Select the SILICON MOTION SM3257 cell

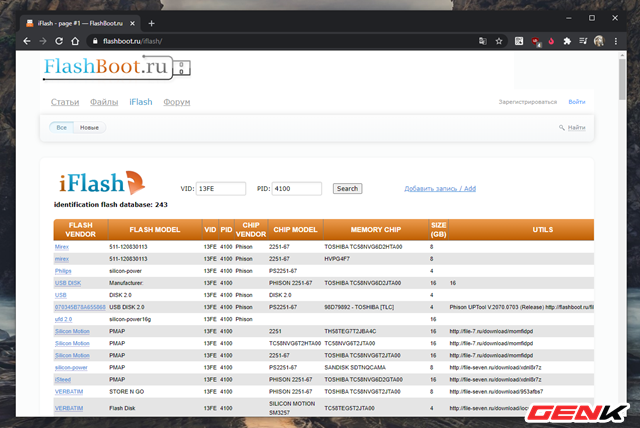[x=292, y=408]
